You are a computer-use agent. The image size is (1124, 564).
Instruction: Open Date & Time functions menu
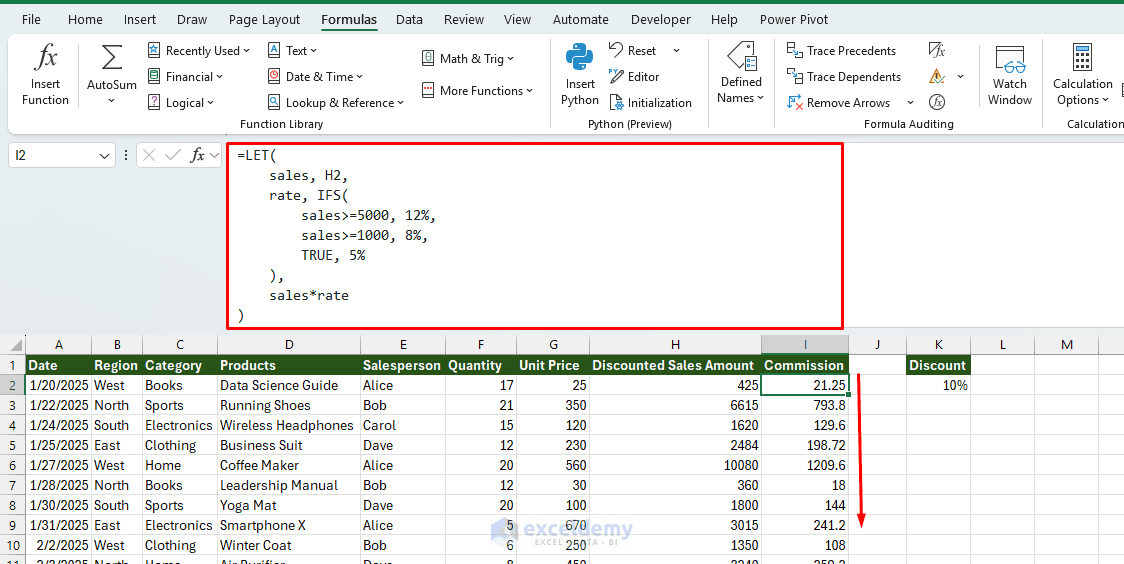pos(315,77)
